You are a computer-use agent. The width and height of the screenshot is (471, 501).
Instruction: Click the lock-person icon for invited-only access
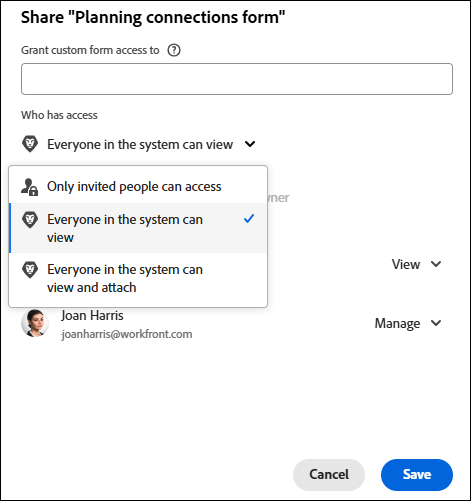[x=29, y=187]
